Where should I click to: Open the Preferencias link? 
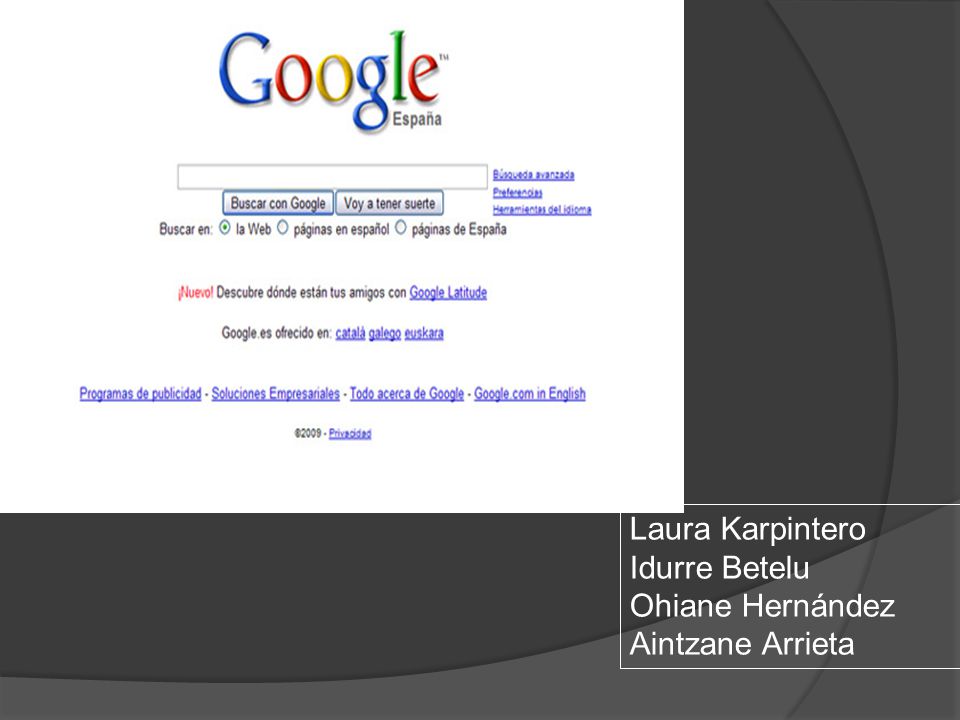click(x=517, y=193)
